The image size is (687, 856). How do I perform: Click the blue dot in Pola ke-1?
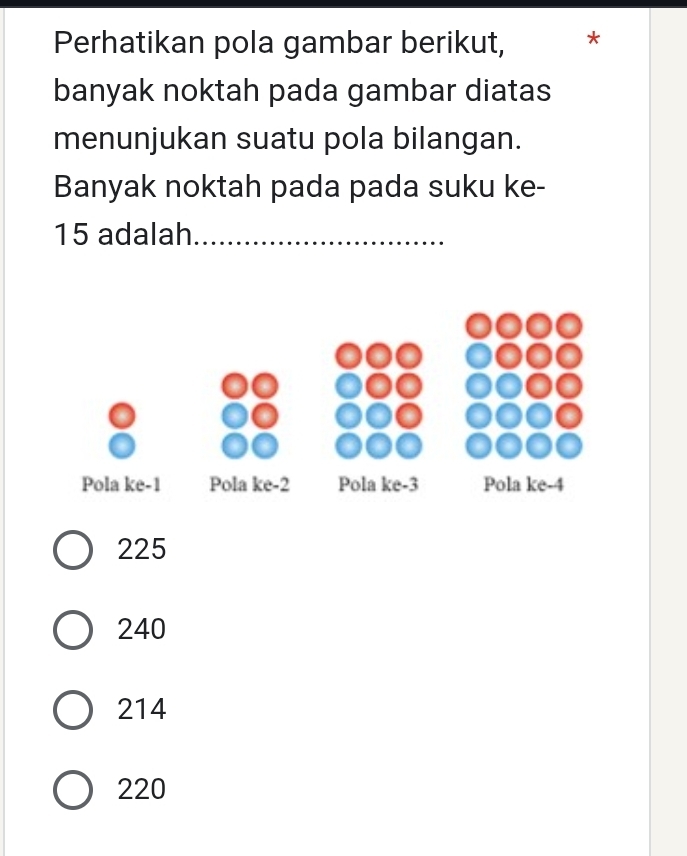122,445
